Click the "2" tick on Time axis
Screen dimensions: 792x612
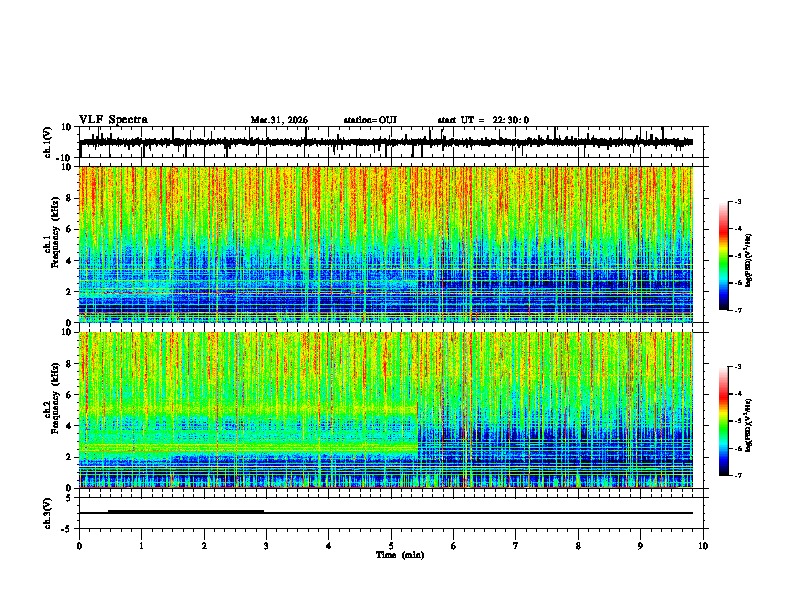point(204,546)
